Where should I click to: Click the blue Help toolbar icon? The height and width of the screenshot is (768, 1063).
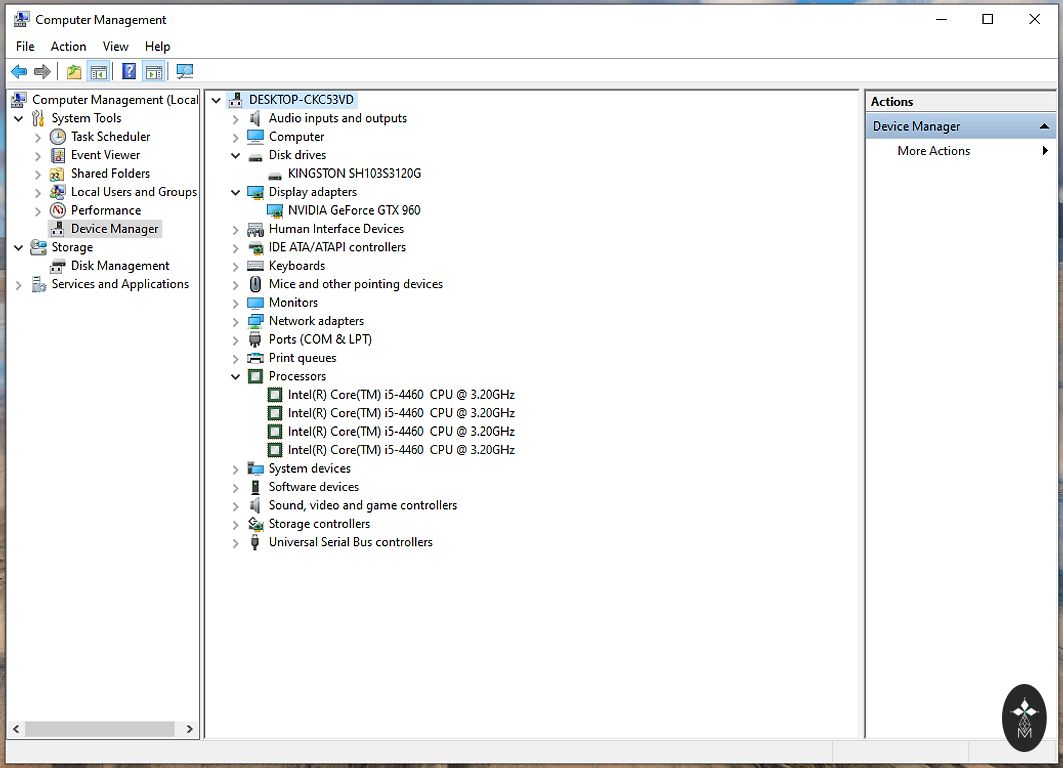point(129,71)
